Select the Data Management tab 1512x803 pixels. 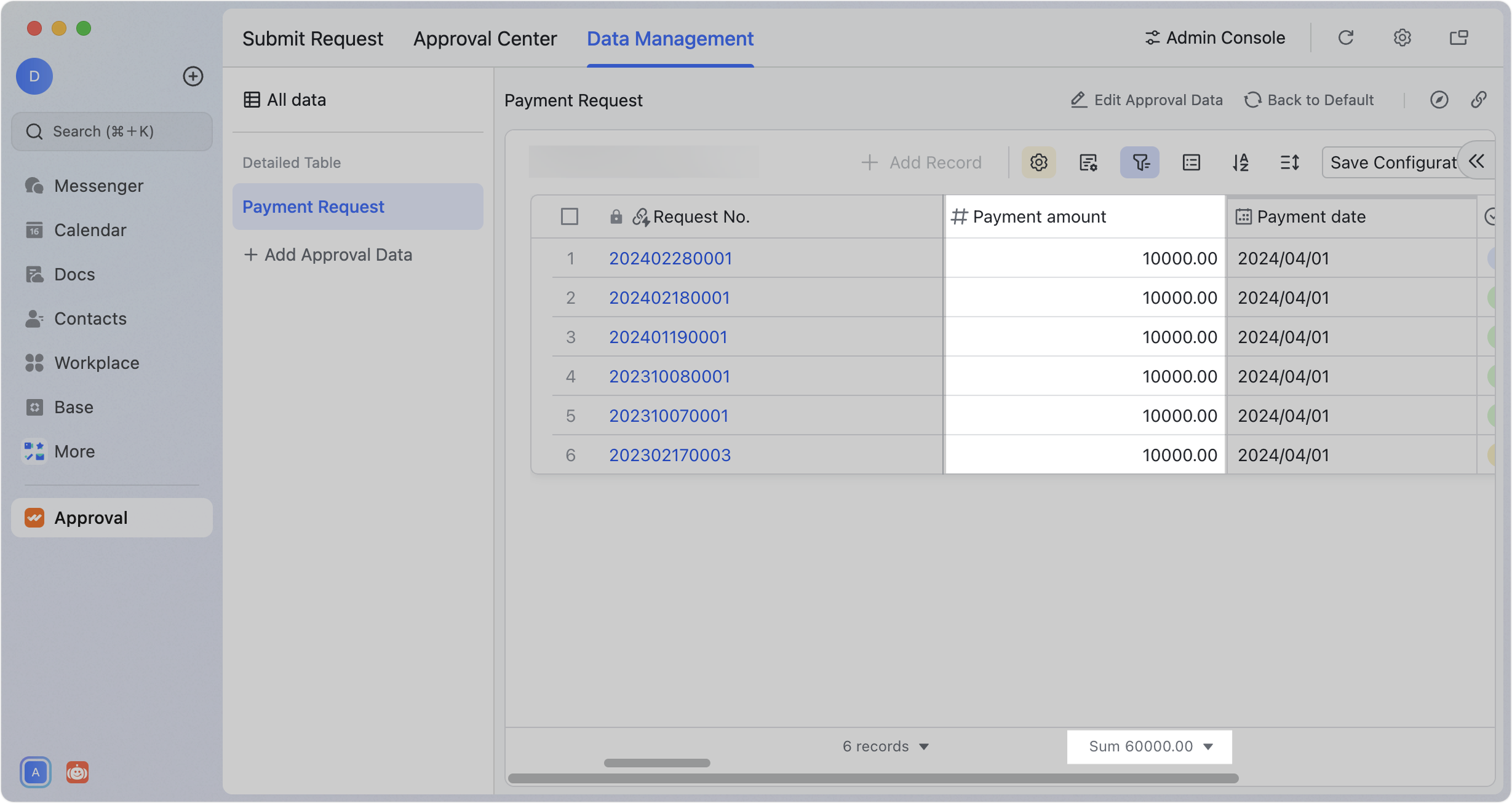pyautogui.click(x=670, y=39)
